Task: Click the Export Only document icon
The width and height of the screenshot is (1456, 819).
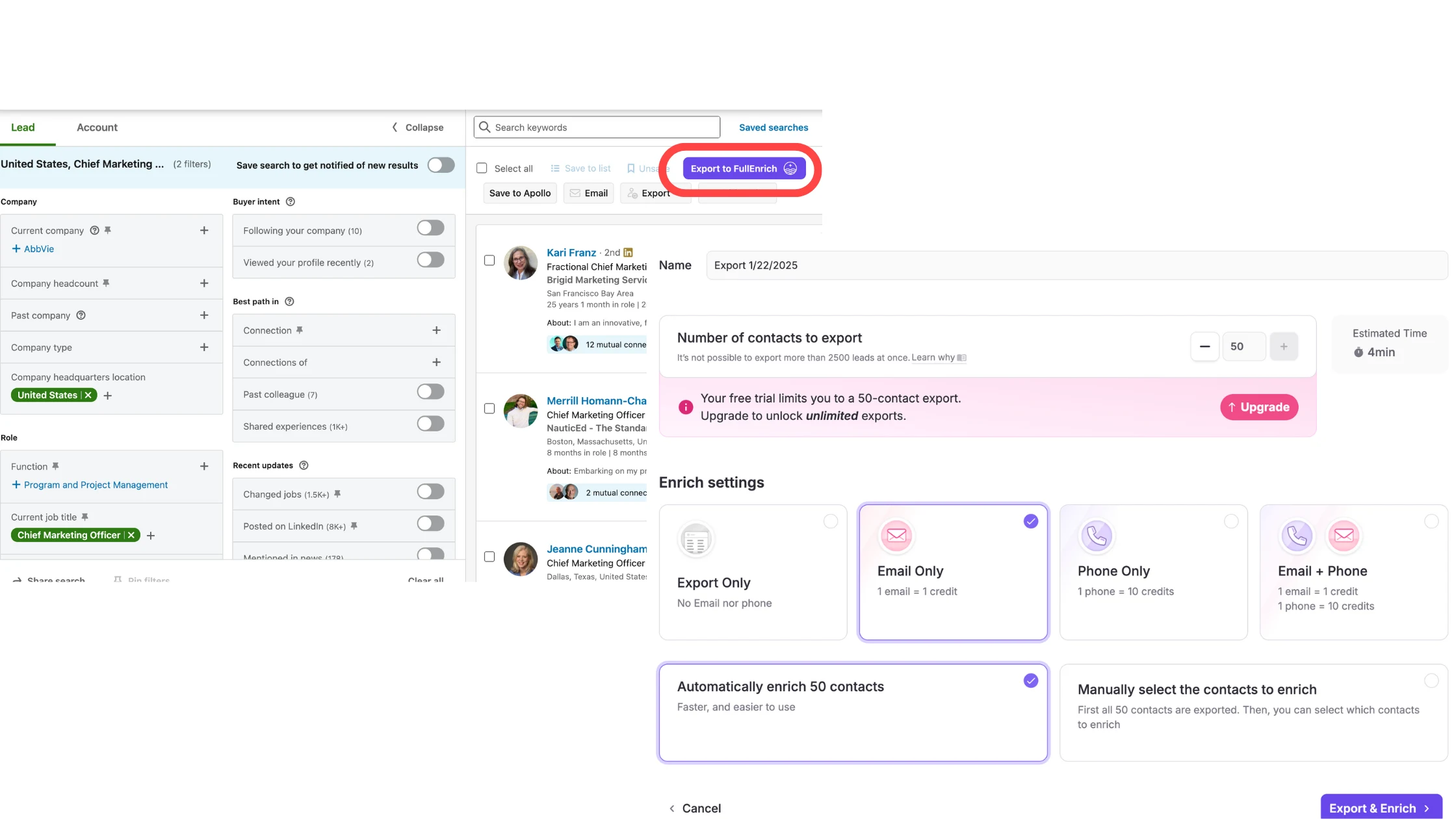Action: click(696, 540)
